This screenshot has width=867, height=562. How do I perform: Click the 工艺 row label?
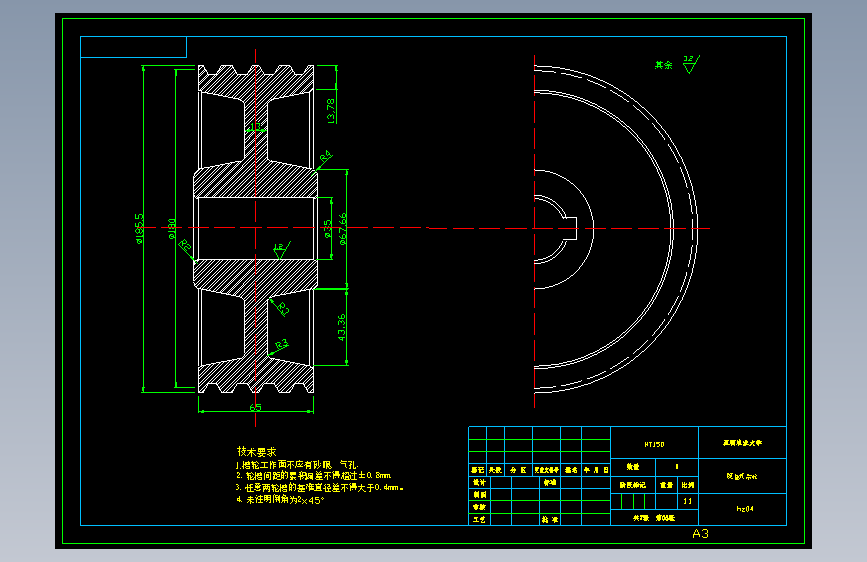click(479, 519)
